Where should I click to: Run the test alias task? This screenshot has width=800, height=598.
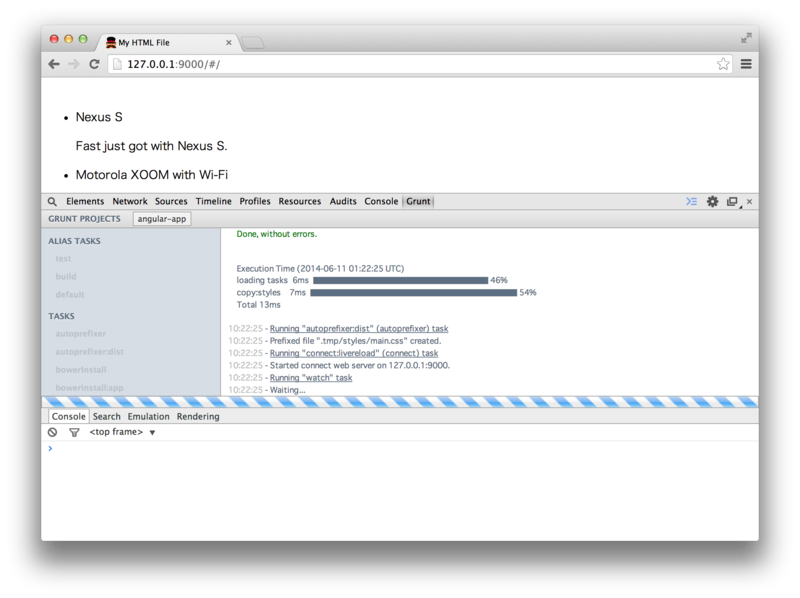point(63,259)
